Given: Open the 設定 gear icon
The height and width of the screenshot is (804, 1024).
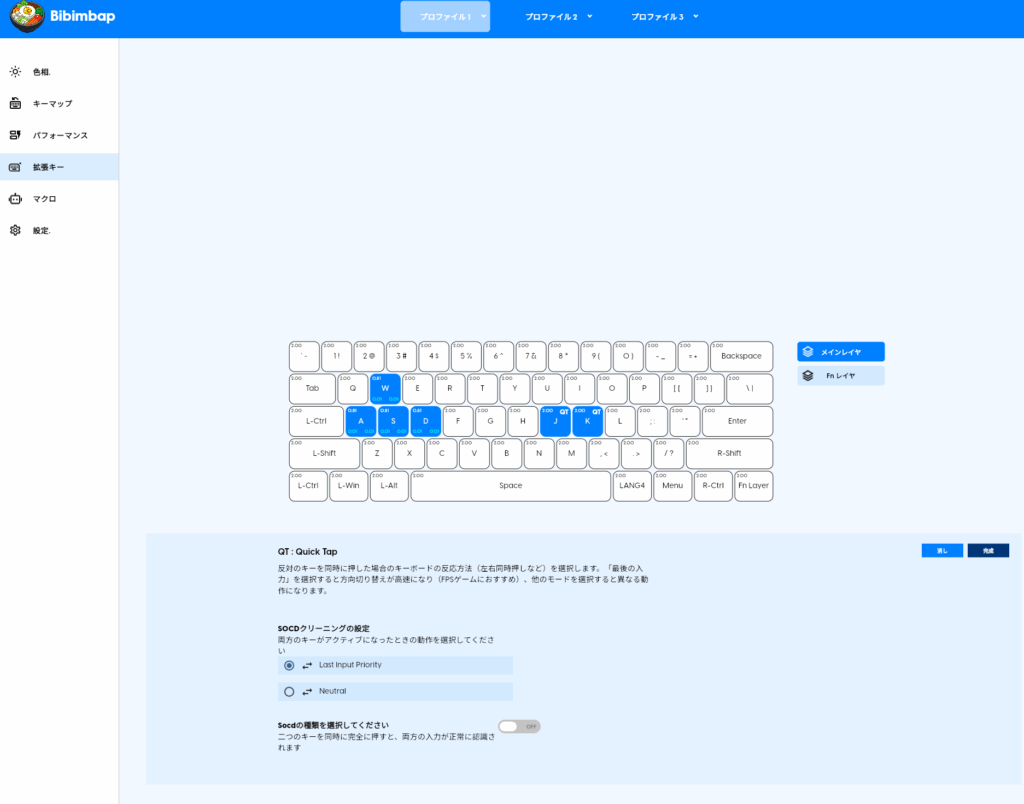Looking at the screenshot, I should [x=15, y=230].
